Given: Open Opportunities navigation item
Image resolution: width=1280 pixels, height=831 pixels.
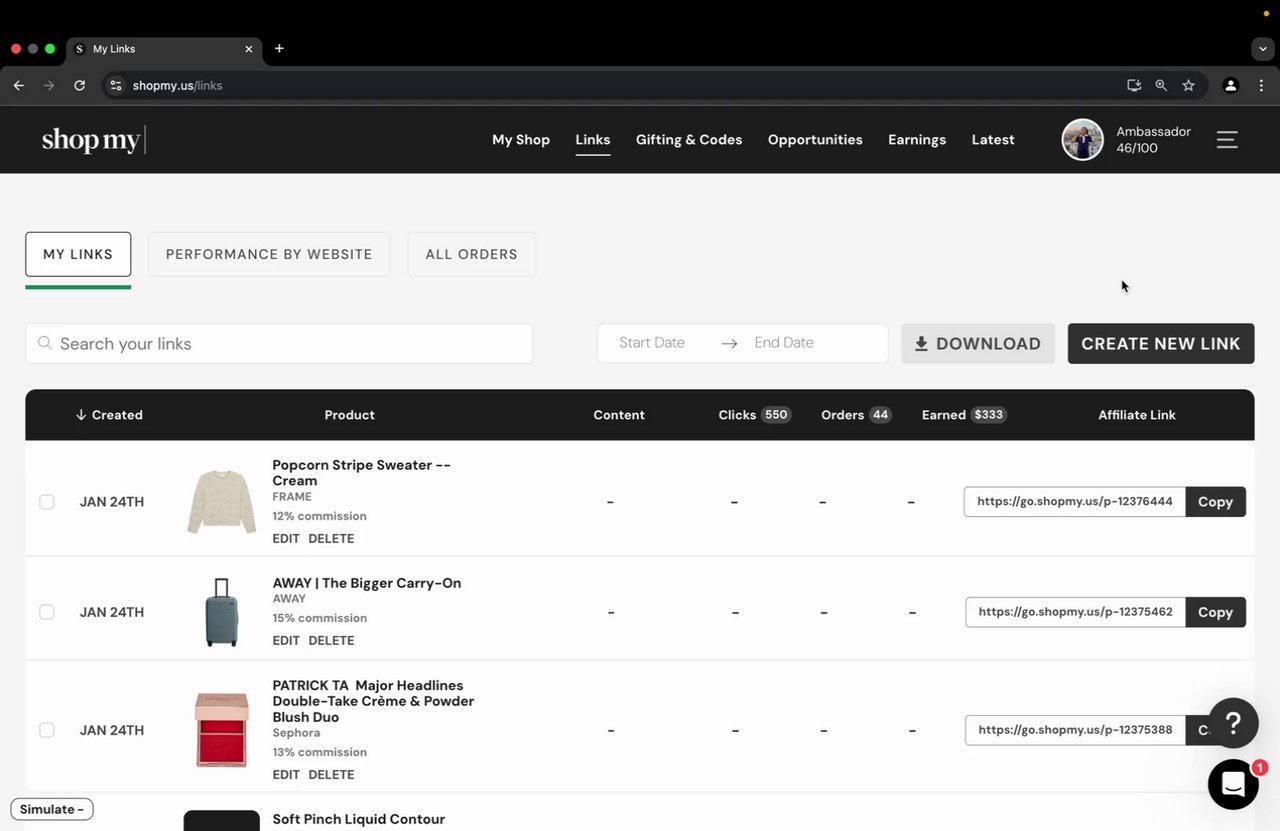Looking at the screenshot, I should click(815, 140).
